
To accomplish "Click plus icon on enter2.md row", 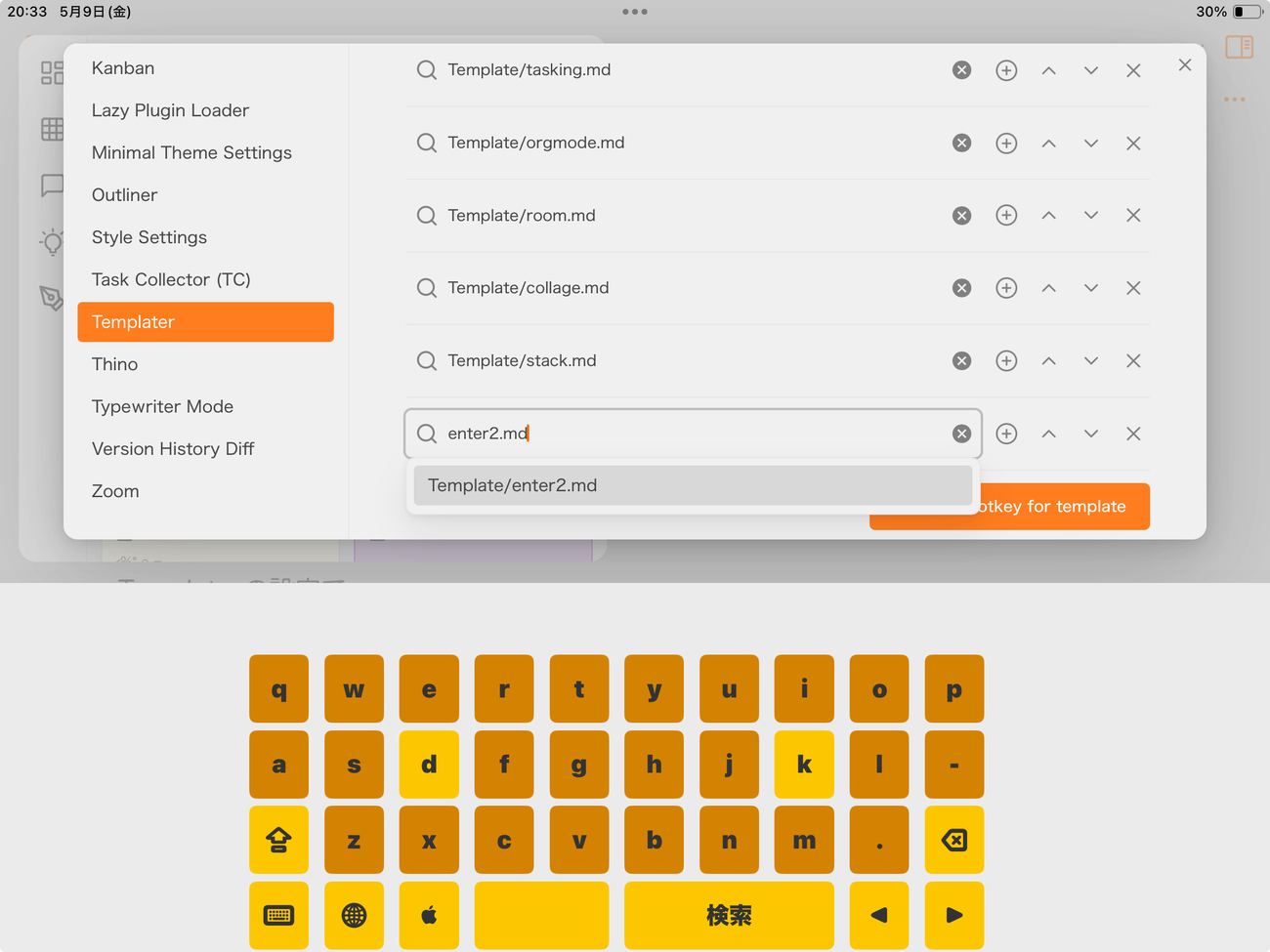I will 1006,434.
